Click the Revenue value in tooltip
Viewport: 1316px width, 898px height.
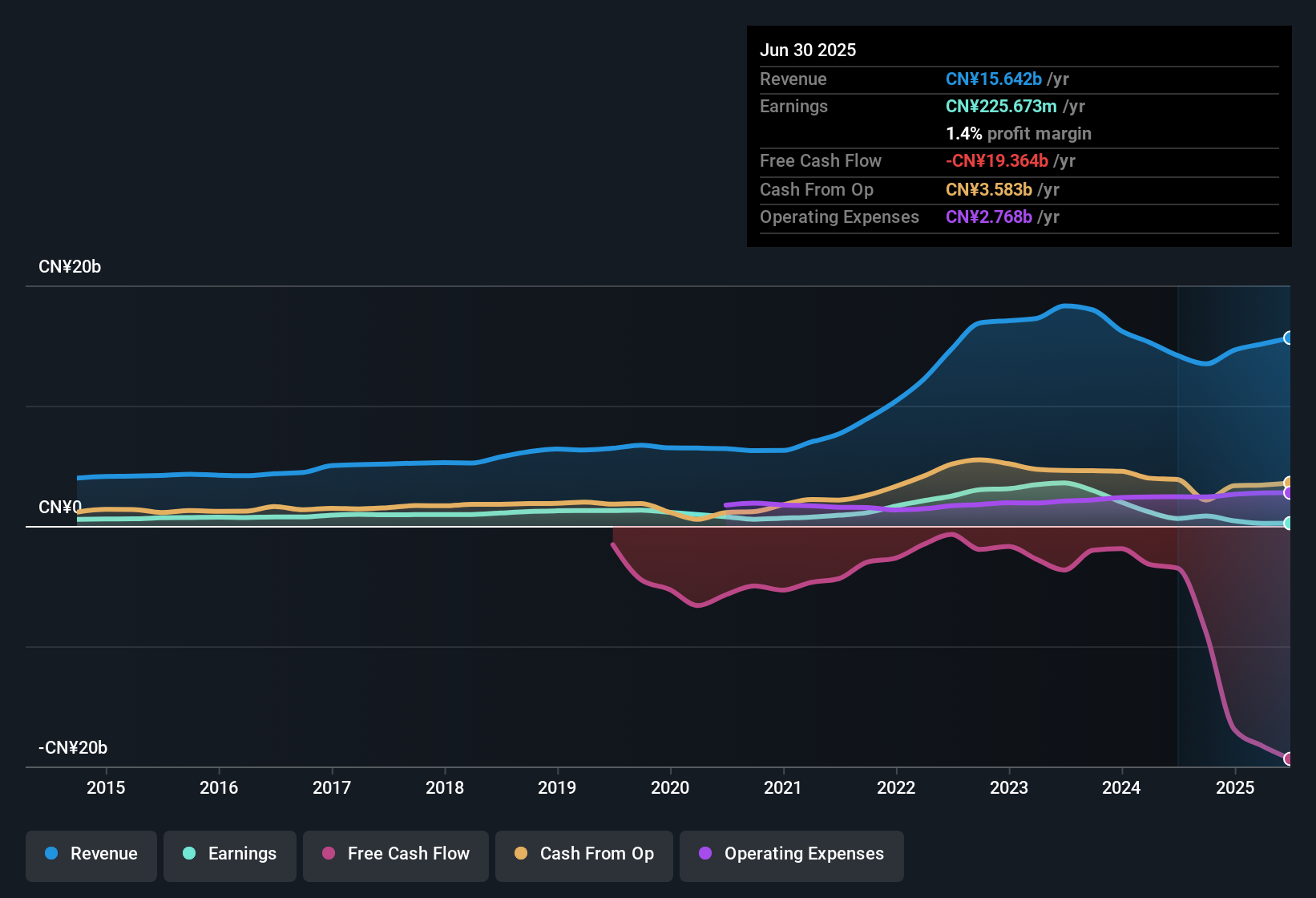(x=994, y=79)
